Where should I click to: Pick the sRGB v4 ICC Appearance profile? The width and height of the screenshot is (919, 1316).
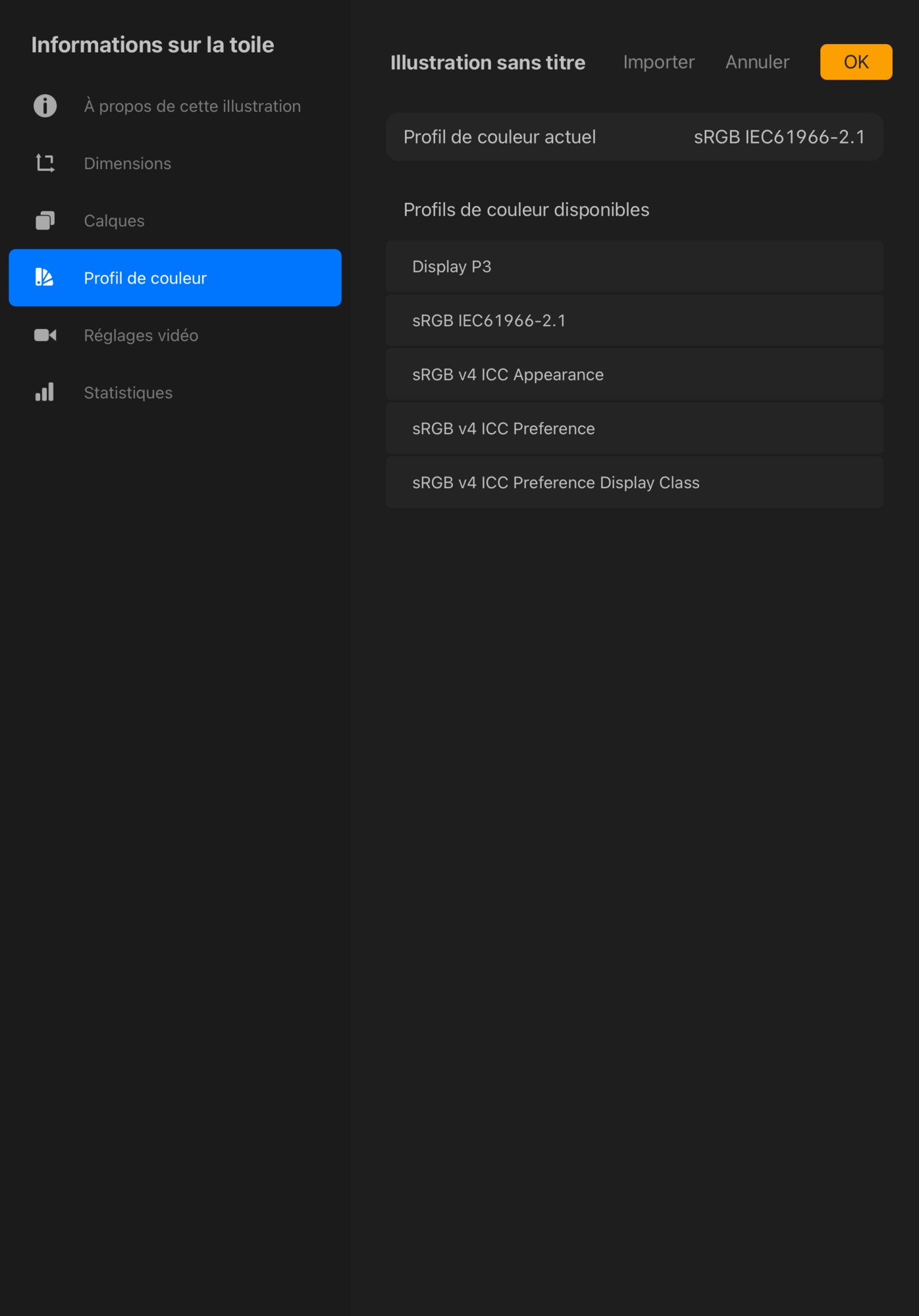(634, 374)
